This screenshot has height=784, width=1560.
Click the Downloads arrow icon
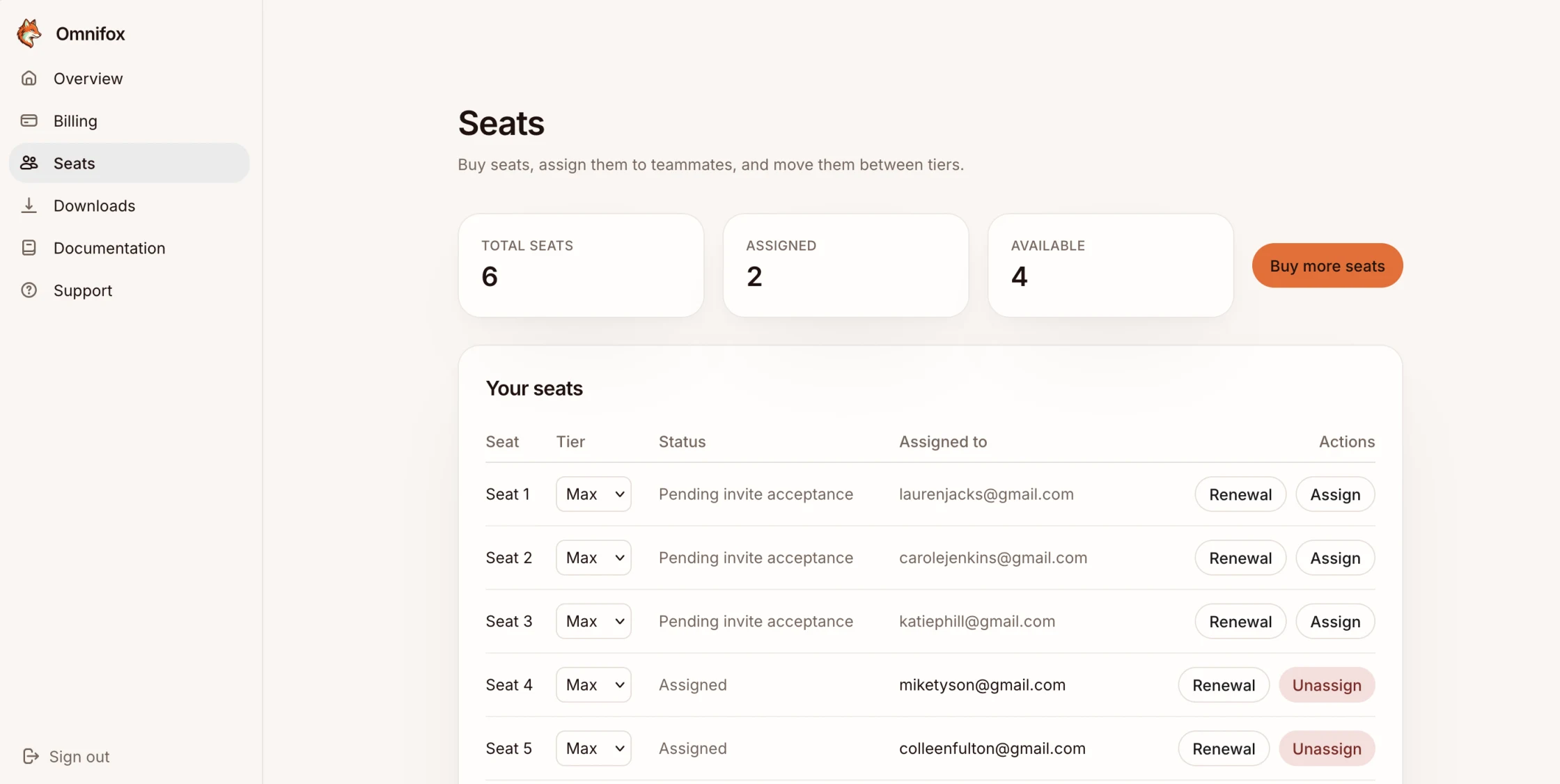(x=29, y=205)
